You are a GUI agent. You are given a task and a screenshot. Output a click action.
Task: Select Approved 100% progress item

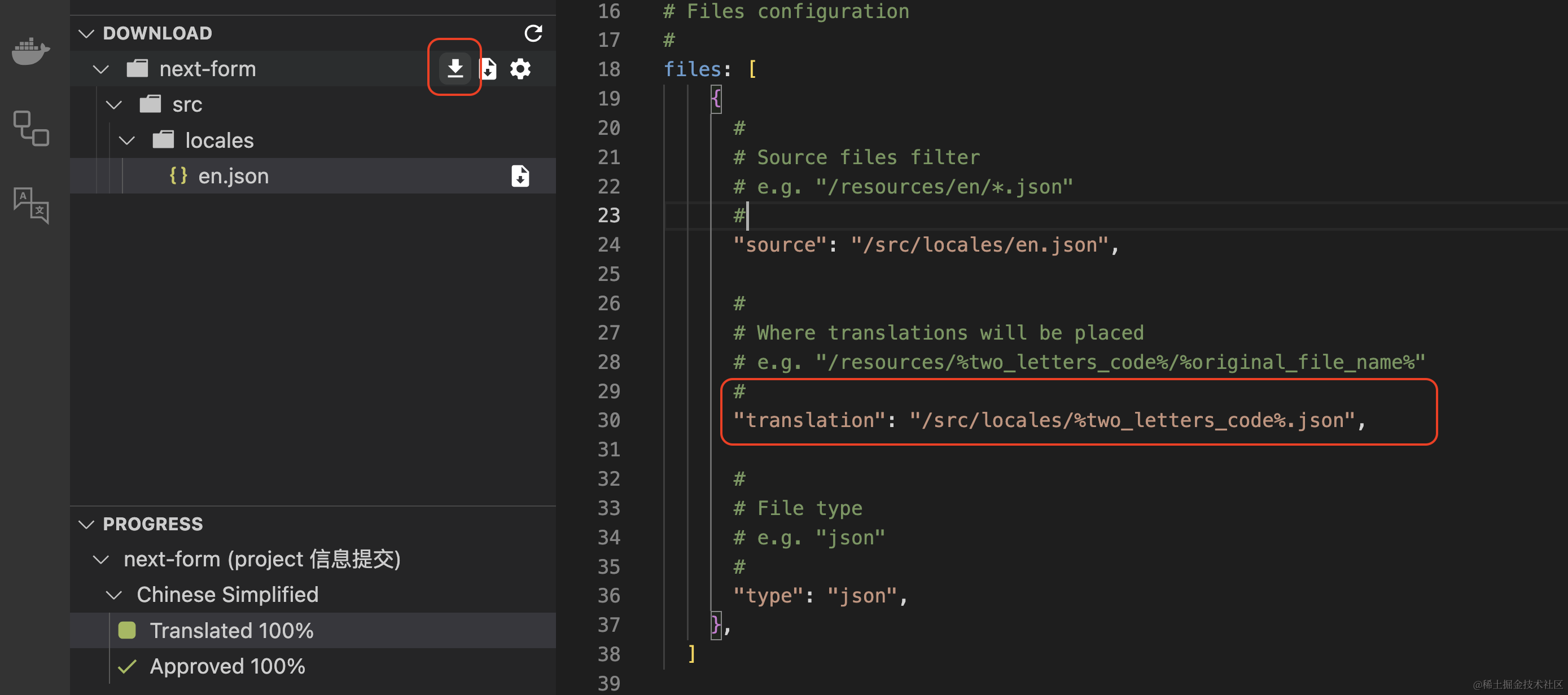pos(227,666)
